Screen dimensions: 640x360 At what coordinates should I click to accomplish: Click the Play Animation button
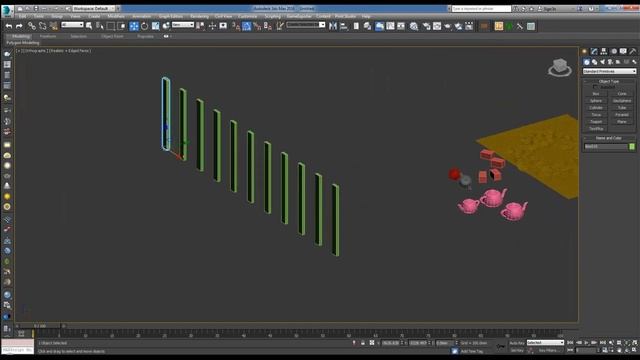586,343
